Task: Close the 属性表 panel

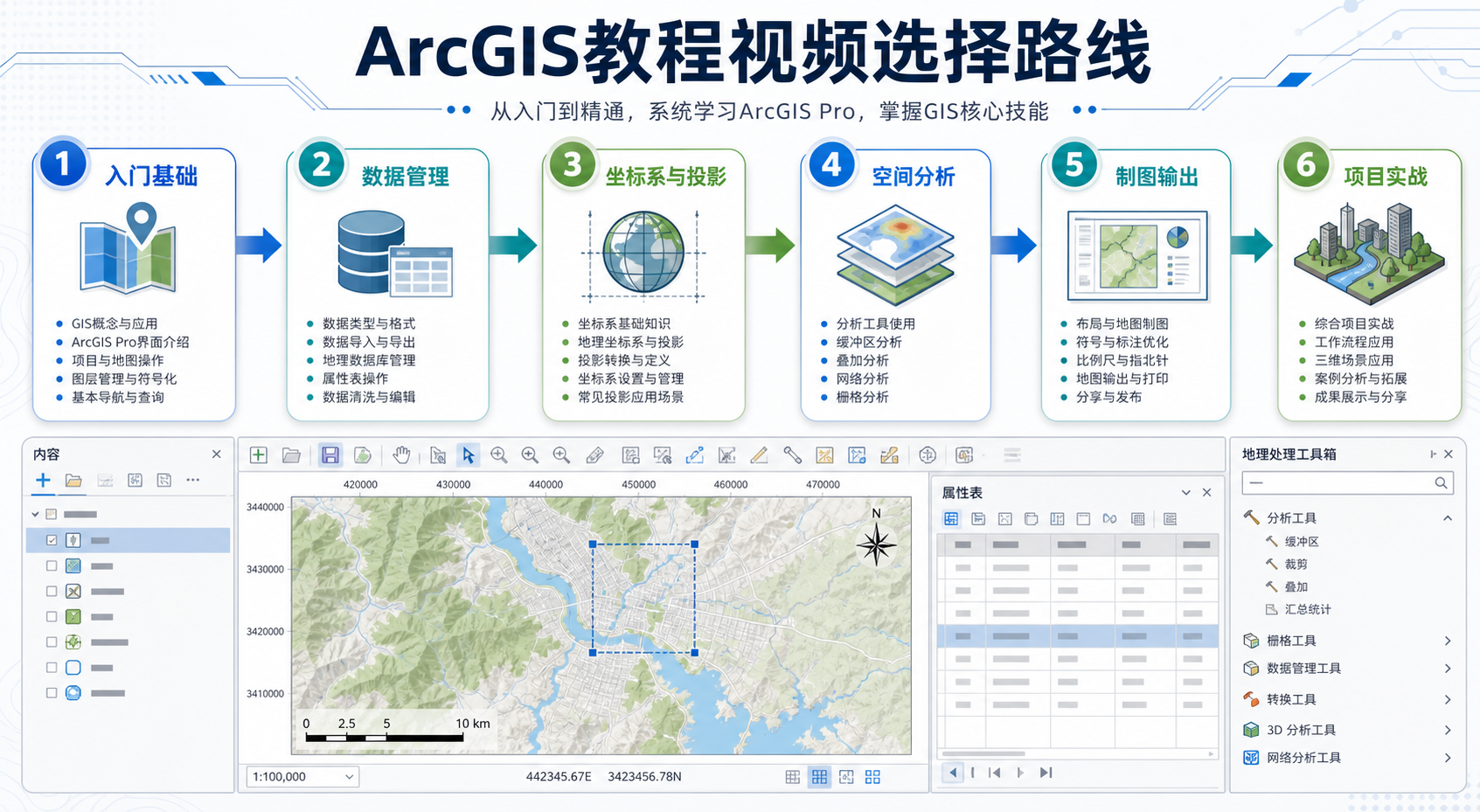Action: click(1207, 493)
